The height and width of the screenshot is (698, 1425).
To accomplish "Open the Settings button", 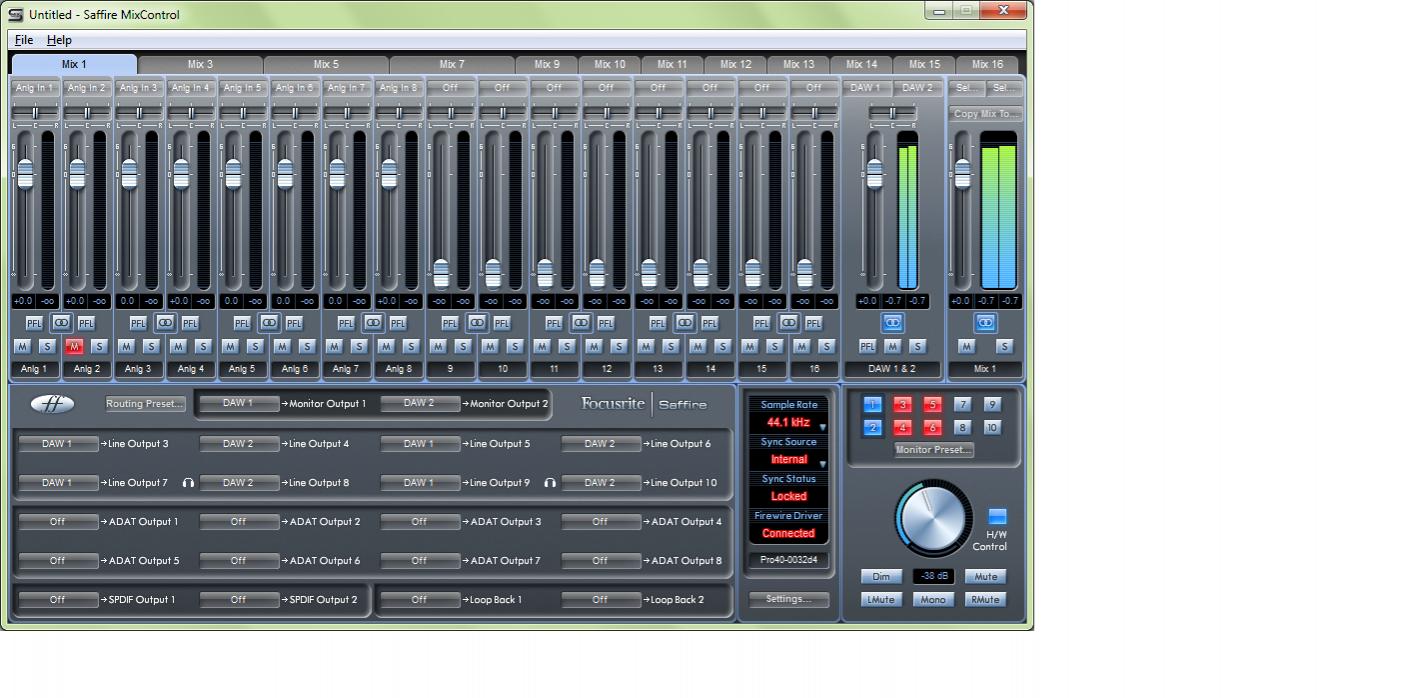I will click(789, 599).
